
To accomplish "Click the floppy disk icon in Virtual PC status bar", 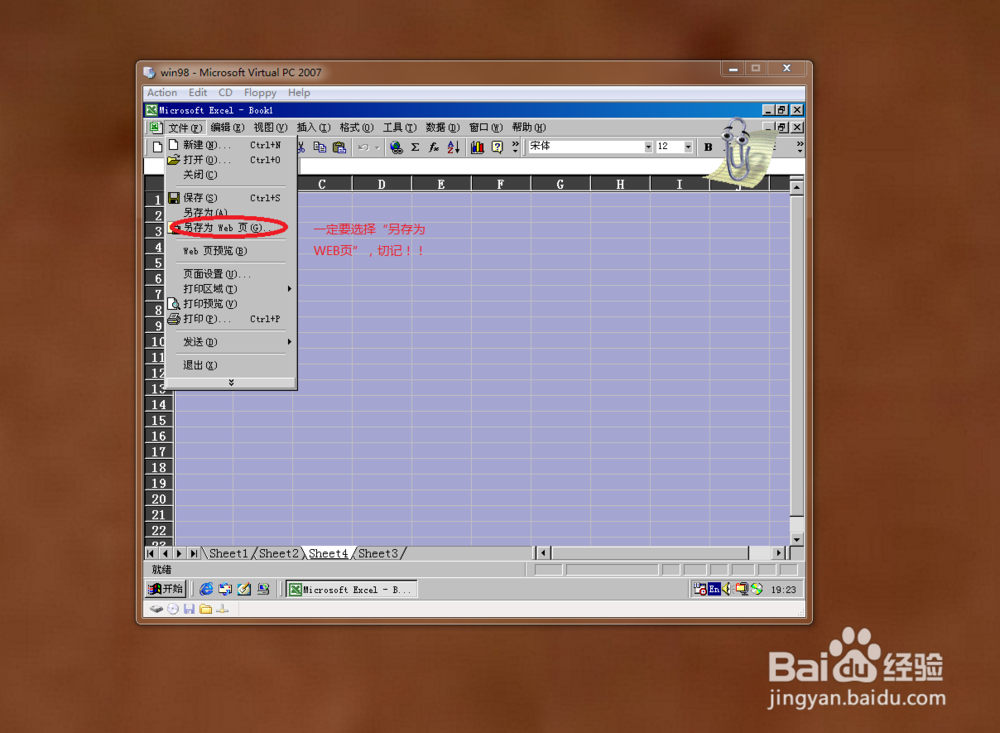I will (189, 609).
